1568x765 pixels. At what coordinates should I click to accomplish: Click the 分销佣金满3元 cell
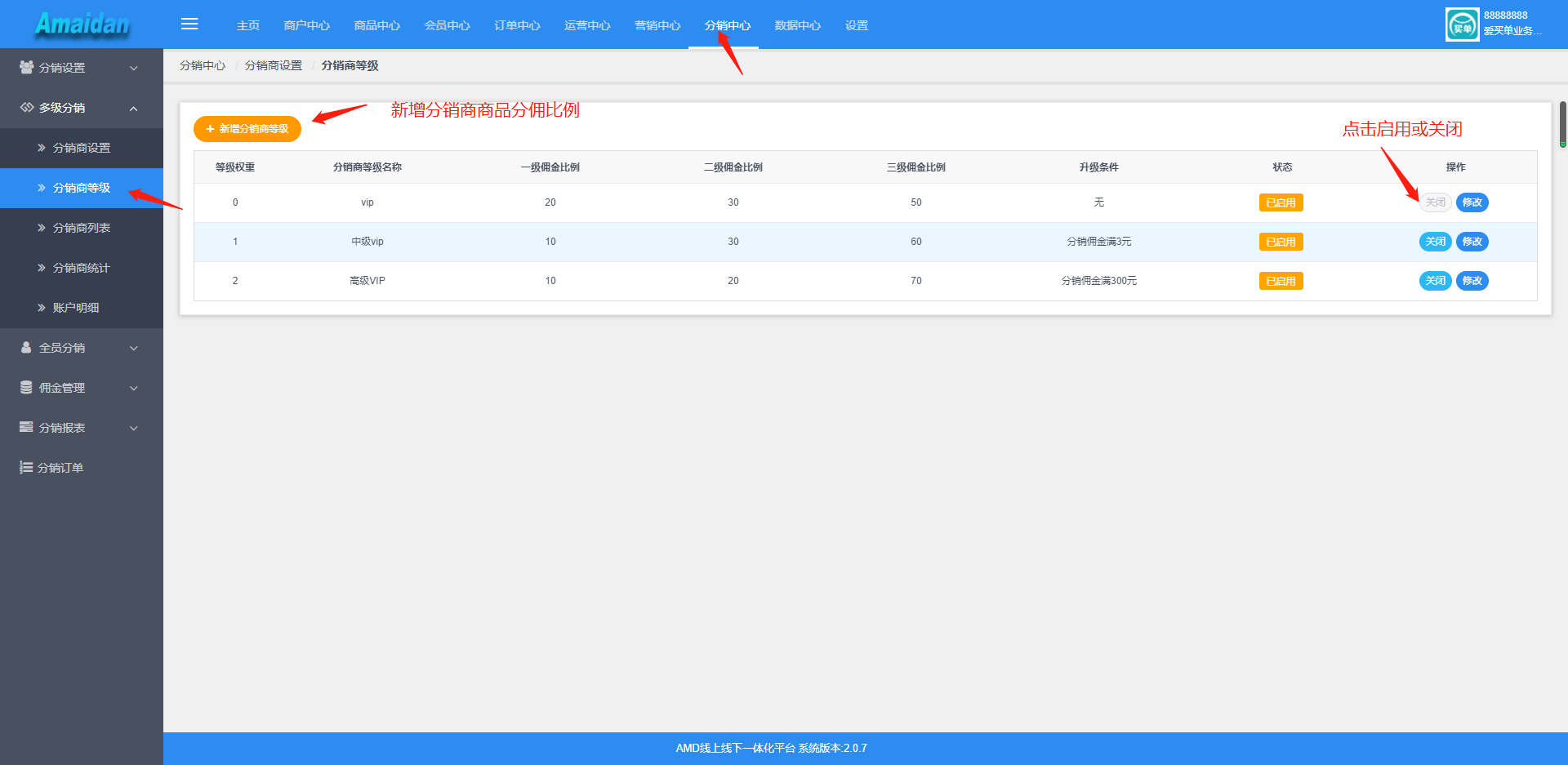pos(1099,242)
